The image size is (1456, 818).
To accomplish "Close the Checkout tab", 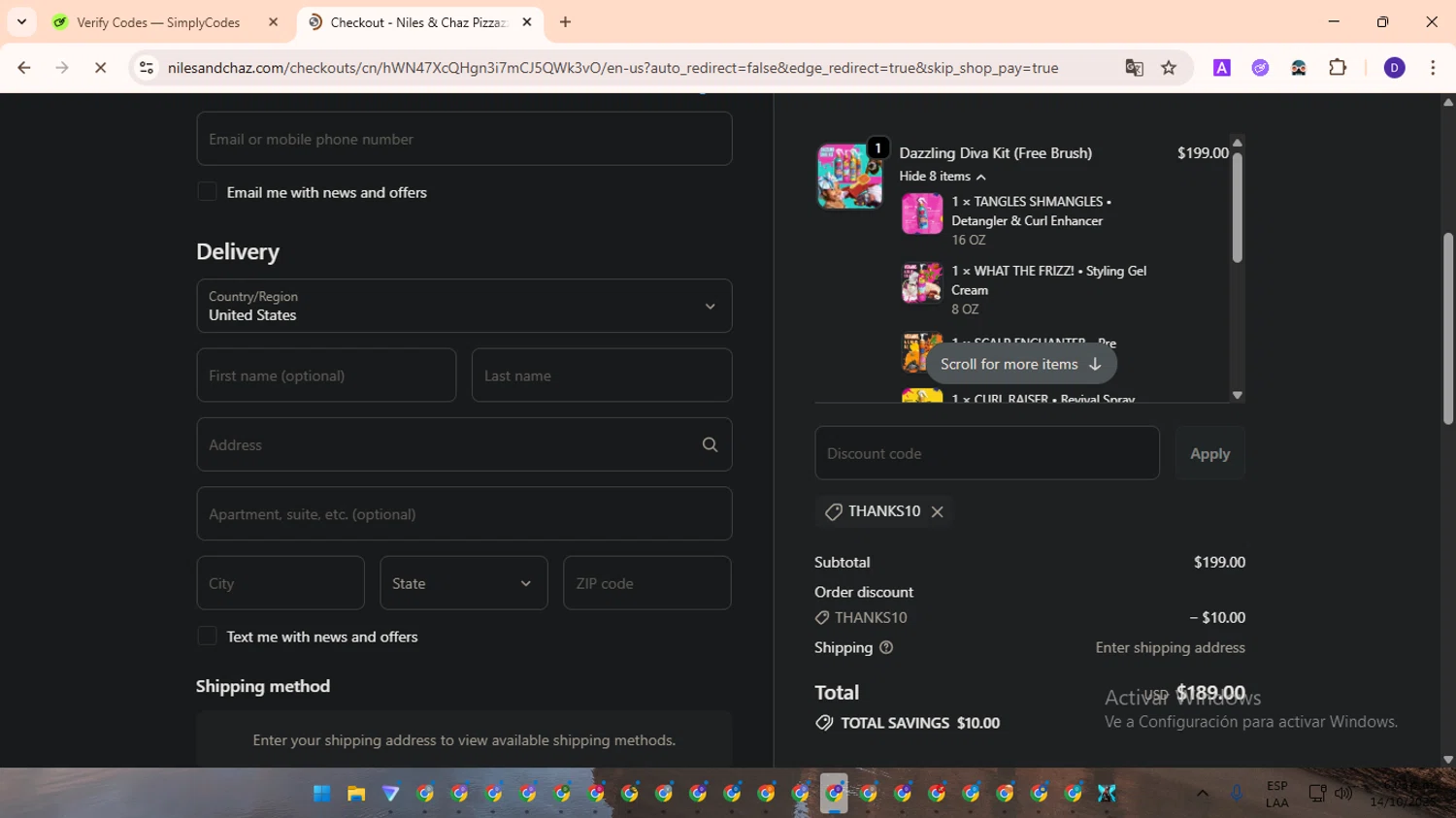I will point(527,22).
